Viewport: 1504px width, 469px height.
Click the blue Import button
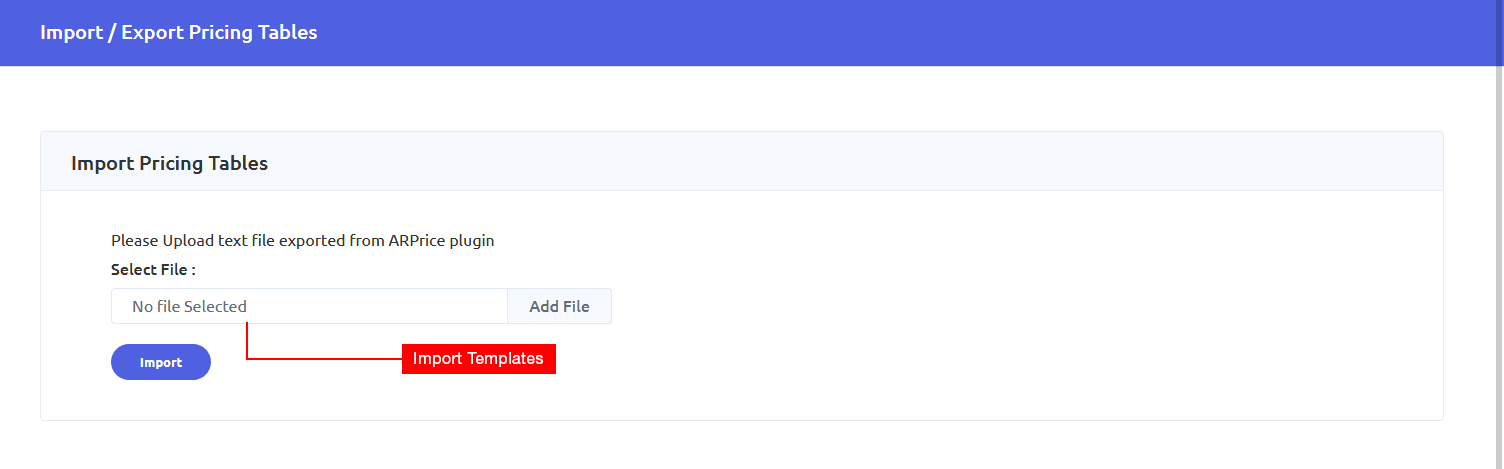coord(161,362)
